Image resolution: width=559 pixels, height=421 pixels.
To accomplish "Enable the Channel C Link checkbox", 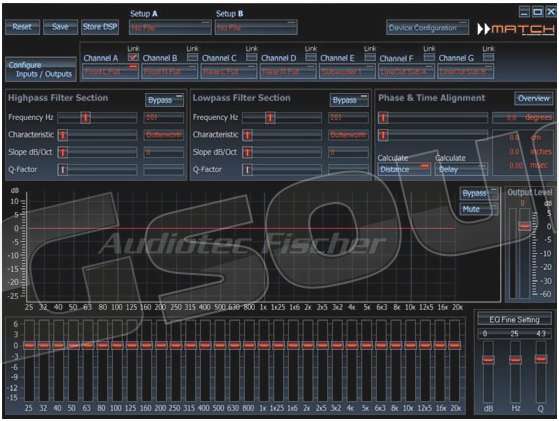I will (x=251, y=57).
